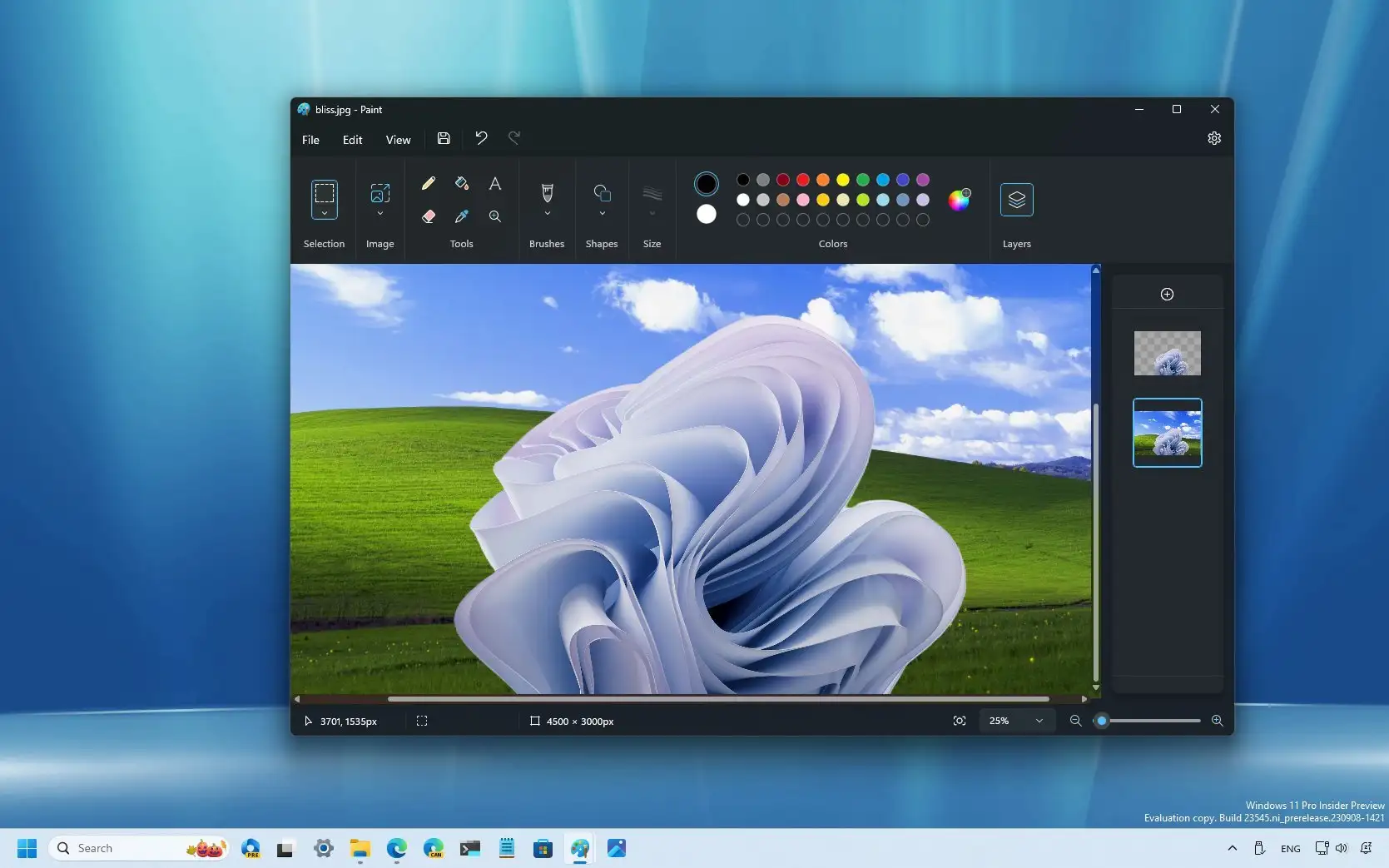Click the Undo arrow

[480, 138]
